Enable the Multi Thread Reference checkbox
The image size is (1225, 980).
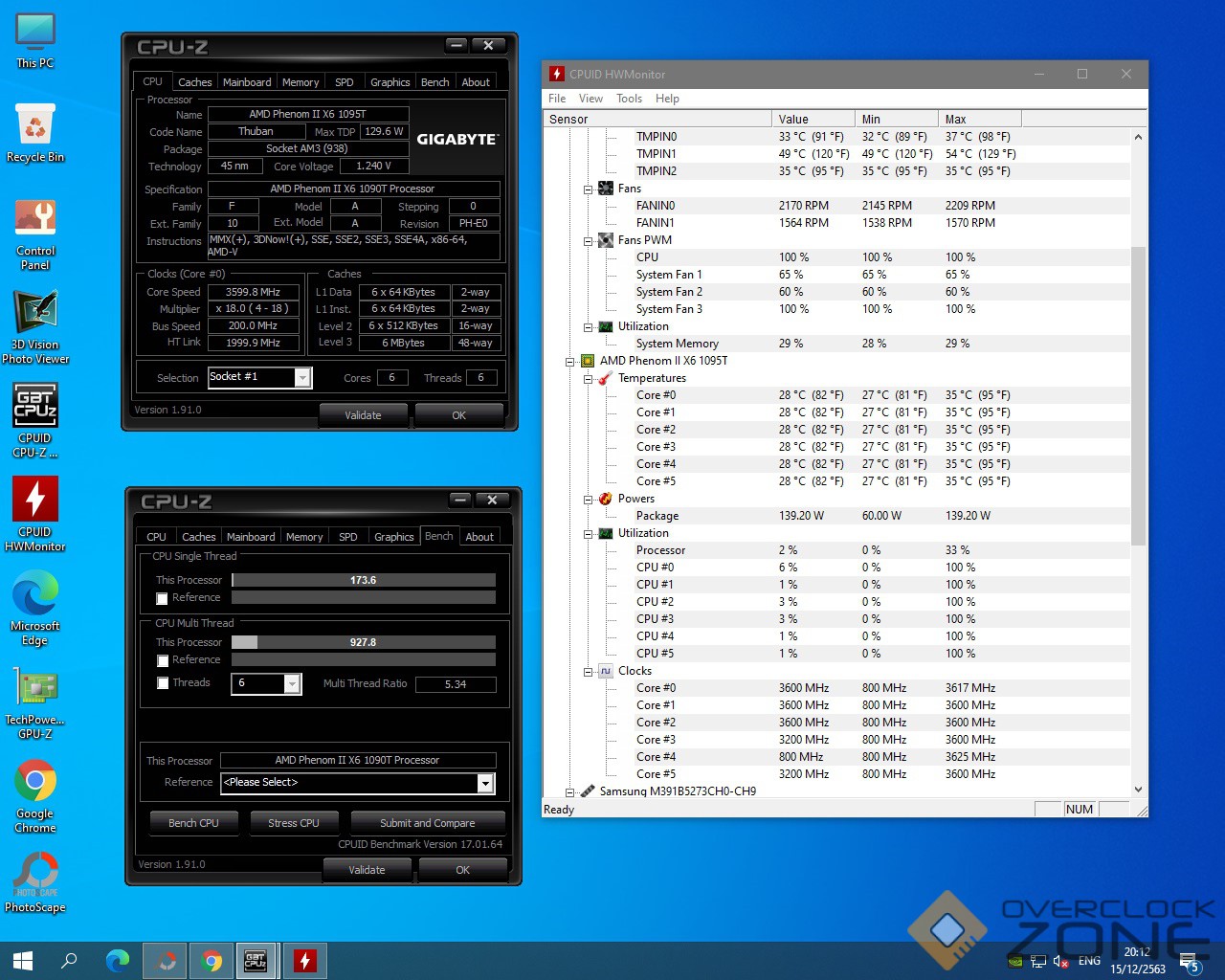[x=162, y=660]
